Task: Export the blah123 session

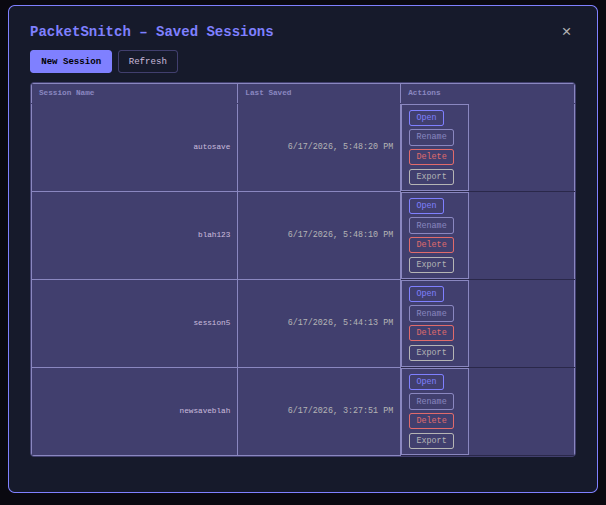Action: pos(431,265)
